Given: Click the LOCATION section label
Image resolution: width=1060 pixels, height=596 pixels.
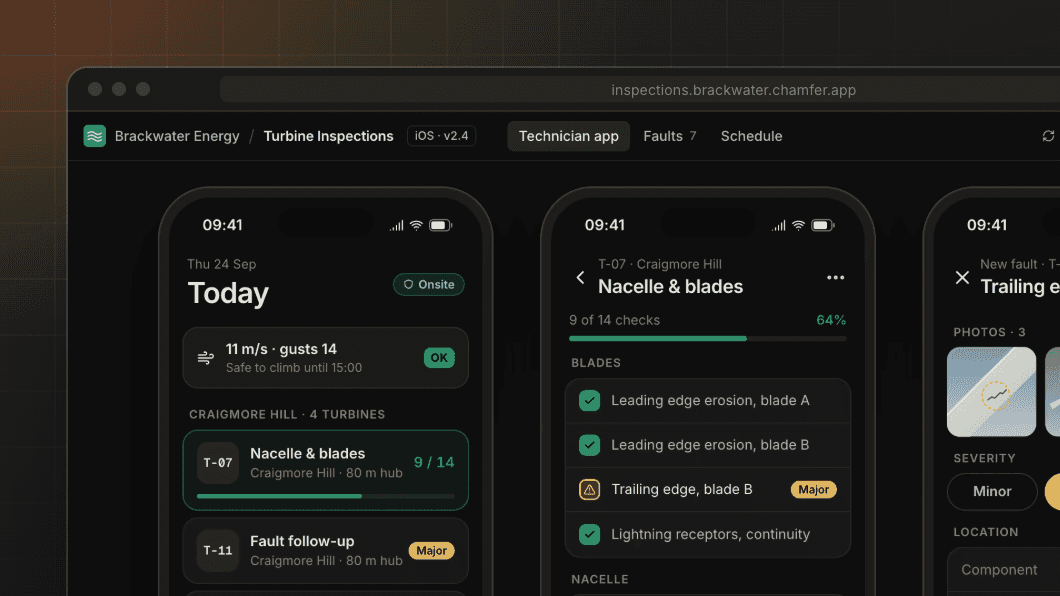Looking at the screenshot, I should [x=986, y=532].
